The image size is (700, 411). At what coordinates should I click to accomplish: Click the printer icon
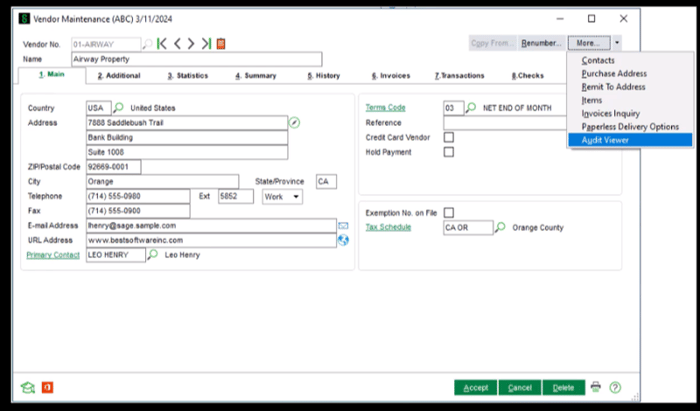[596, 387]
